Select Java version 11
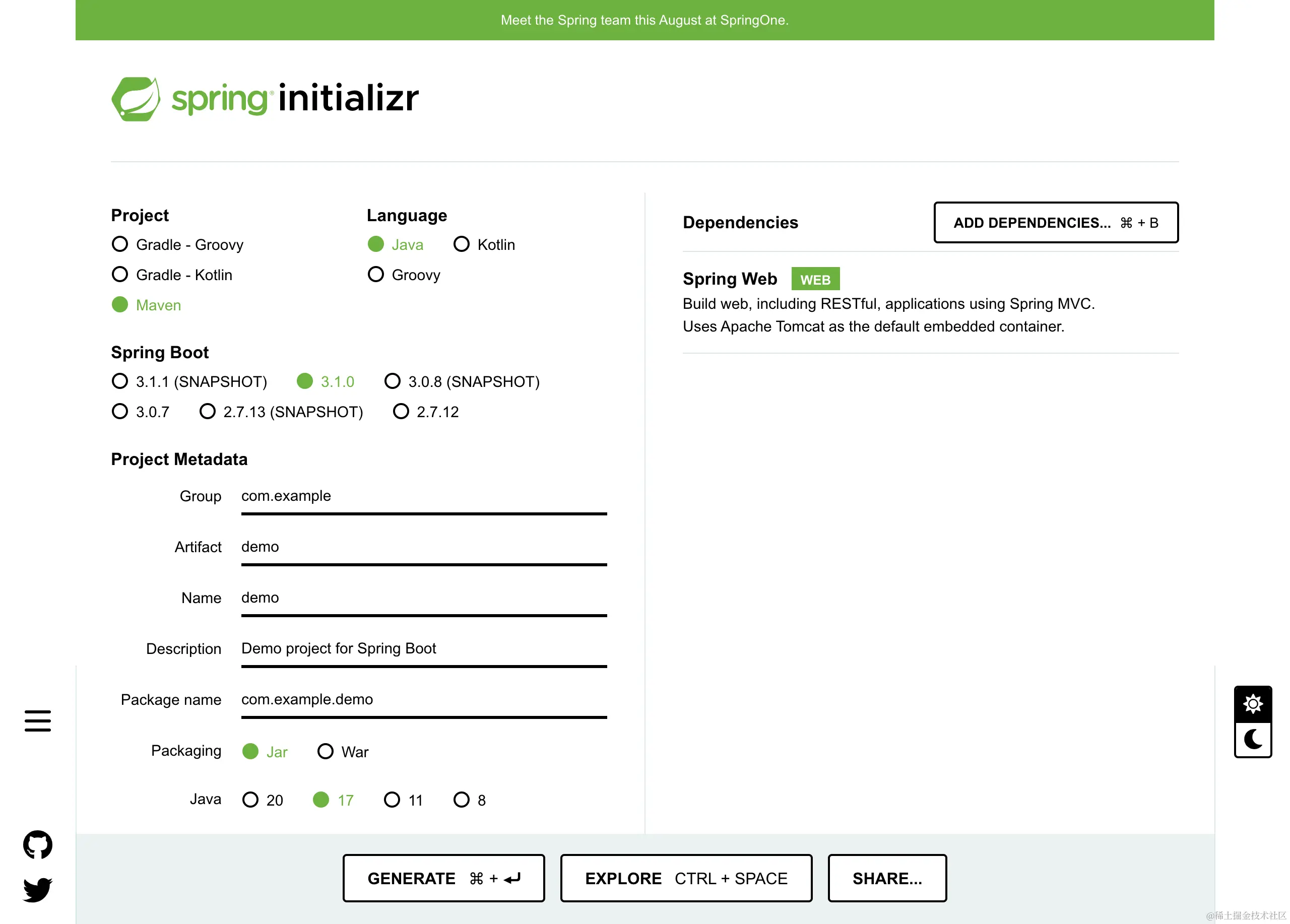 pos(393,799)
